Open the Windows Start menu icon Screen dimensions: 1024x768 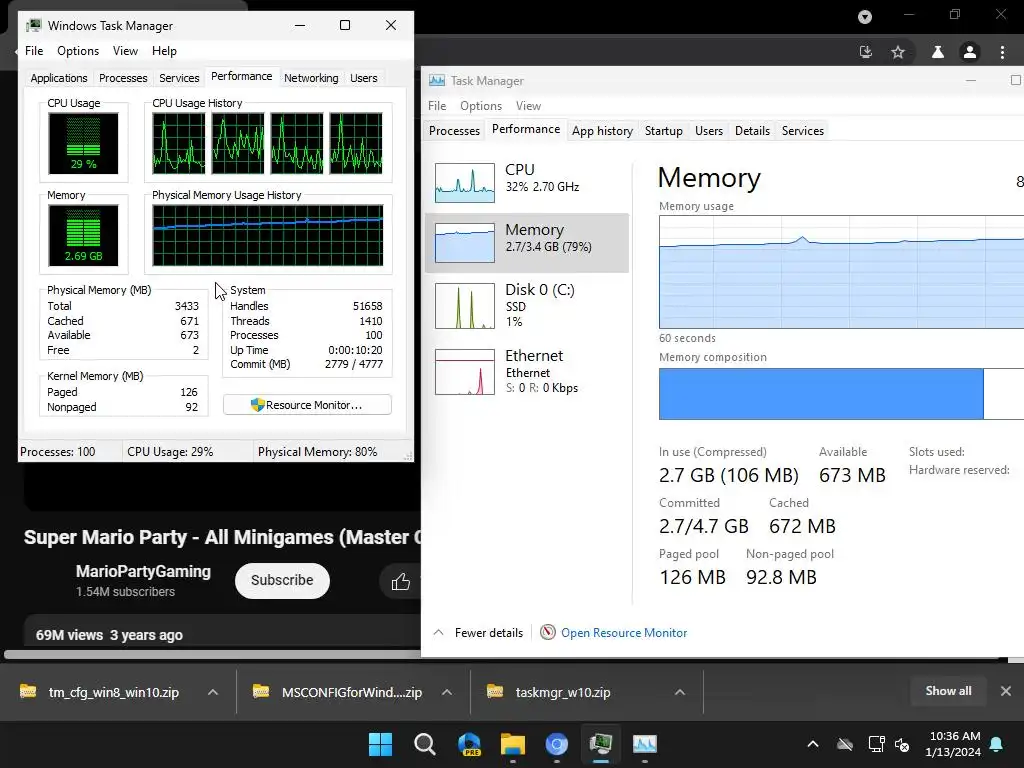click(x=380, y=744)
